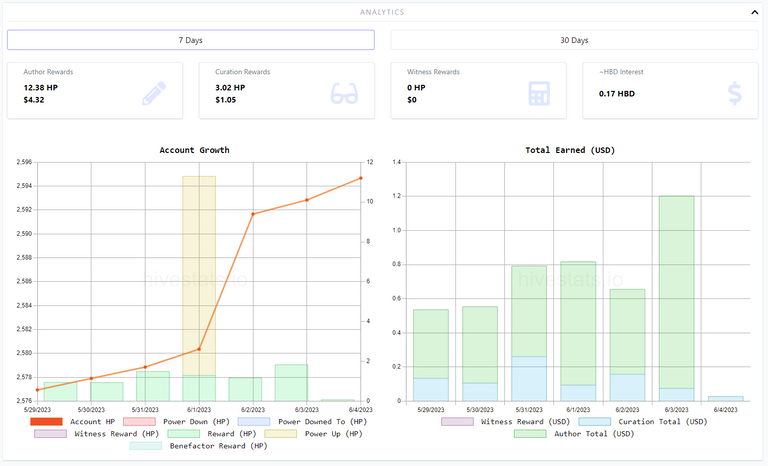Image resolution: width=768 pixels, height=466 pixels.
Task: Switch to the 7 Days tab
Action: tap(191, 40)
